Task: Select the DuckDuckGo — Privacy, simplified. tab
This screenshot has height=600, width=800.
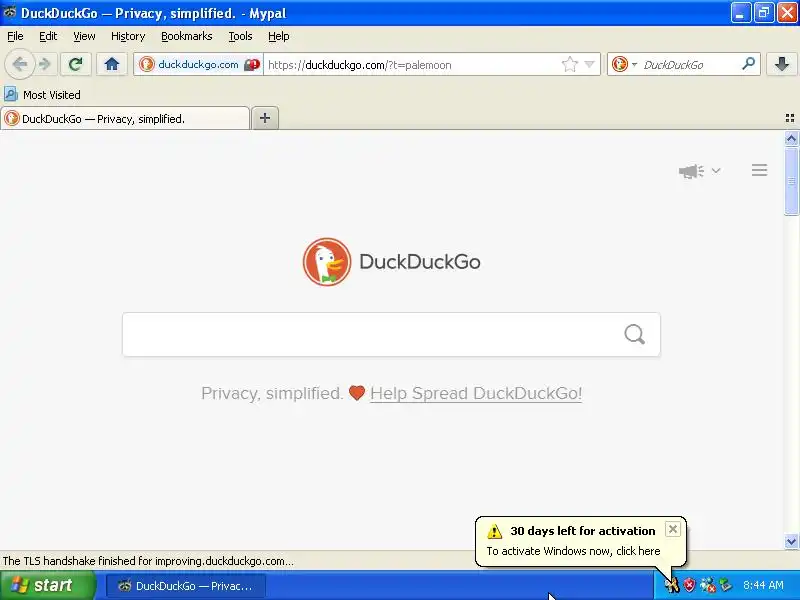Action: pos(125,118)
